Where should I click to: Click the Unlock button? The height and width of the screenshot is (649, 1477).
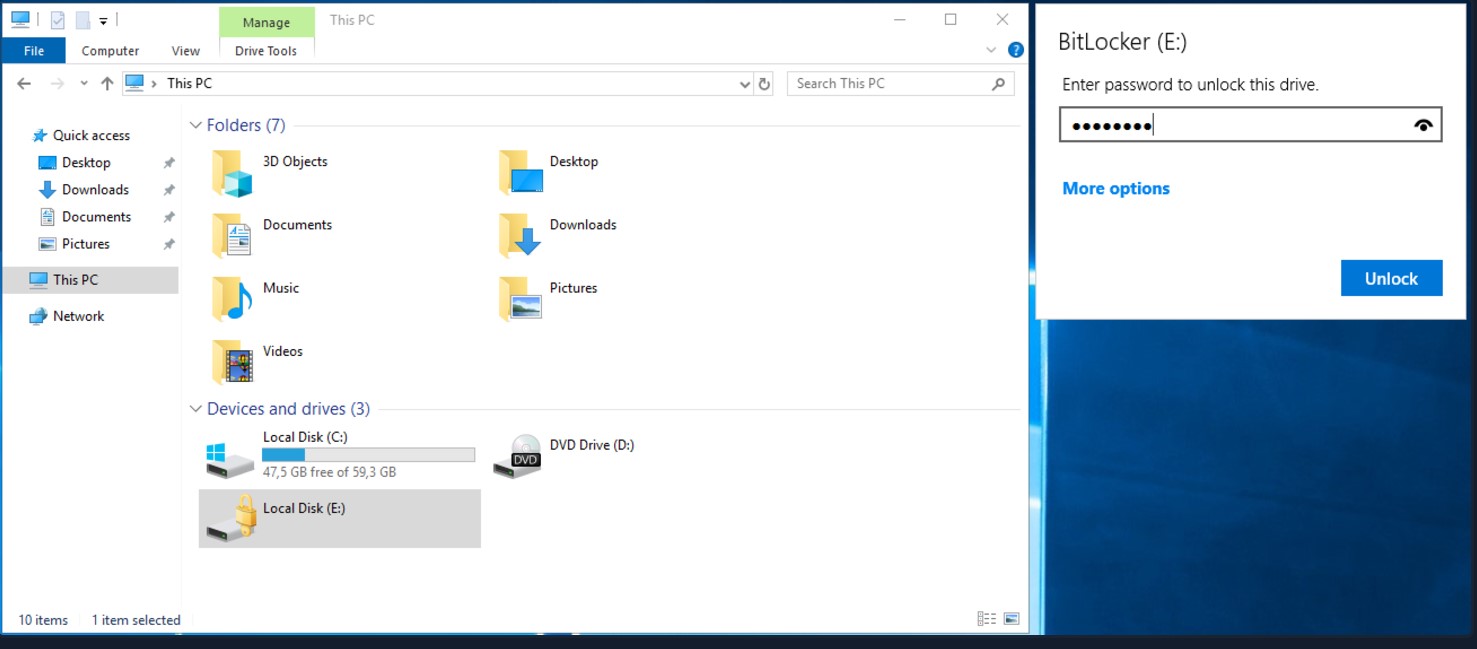pos(1391,278)
